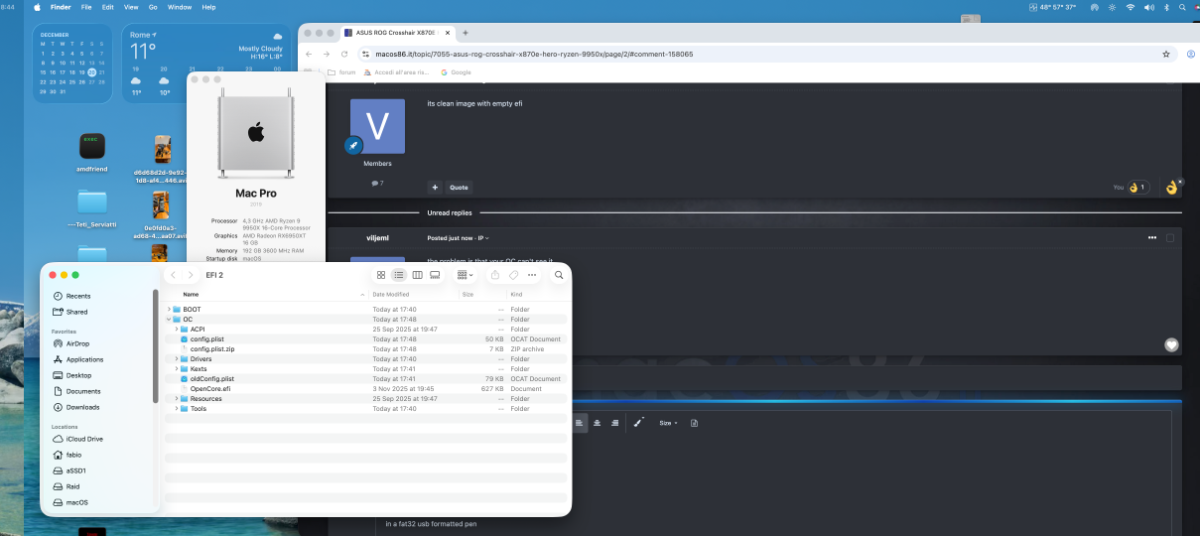Open Recents in Finder sidebar
The image size is (1200, 536).
(71, 297)
